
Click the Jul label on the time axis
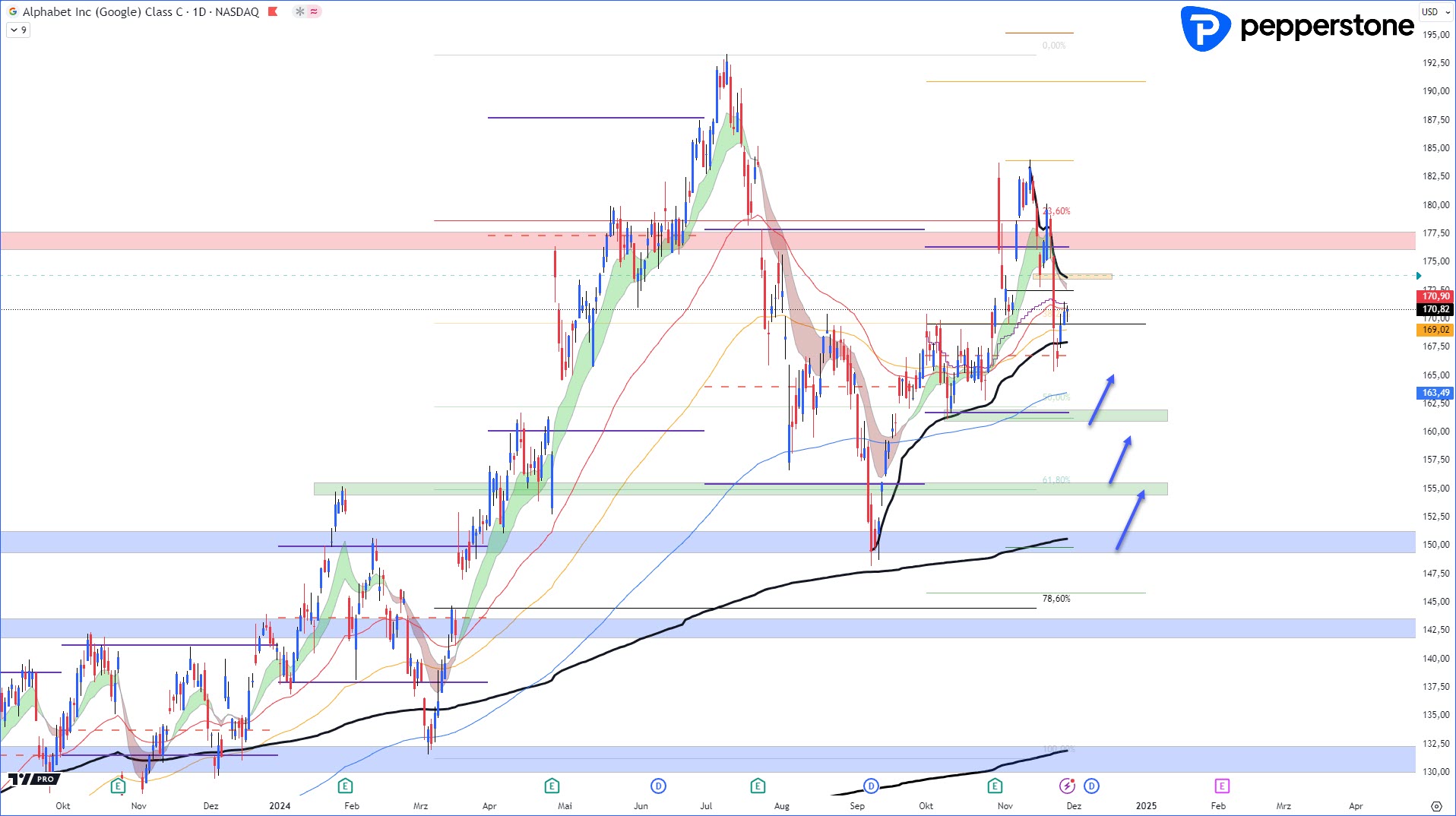click(706, 806)
